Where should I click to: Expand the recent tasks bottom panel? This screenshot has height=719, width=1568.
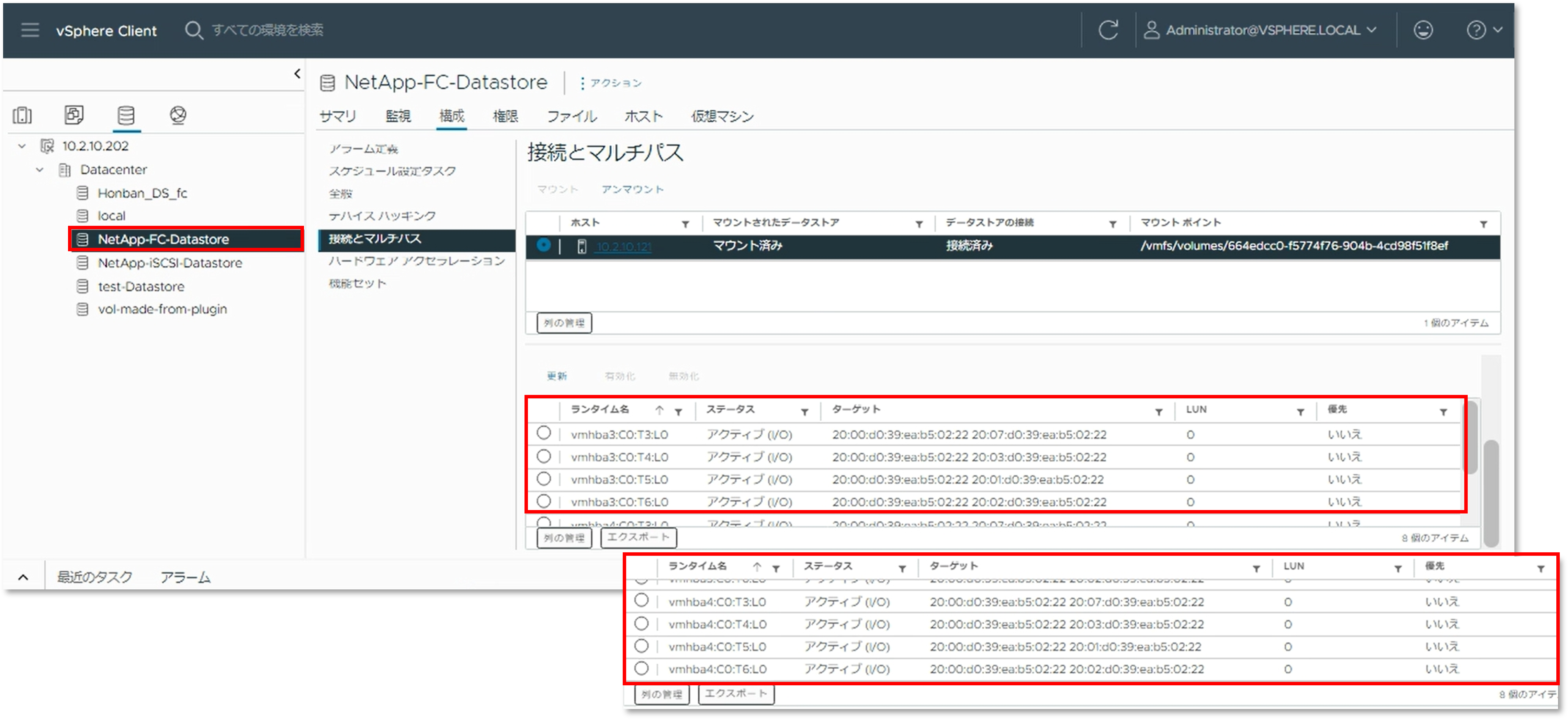pos(23,577)
